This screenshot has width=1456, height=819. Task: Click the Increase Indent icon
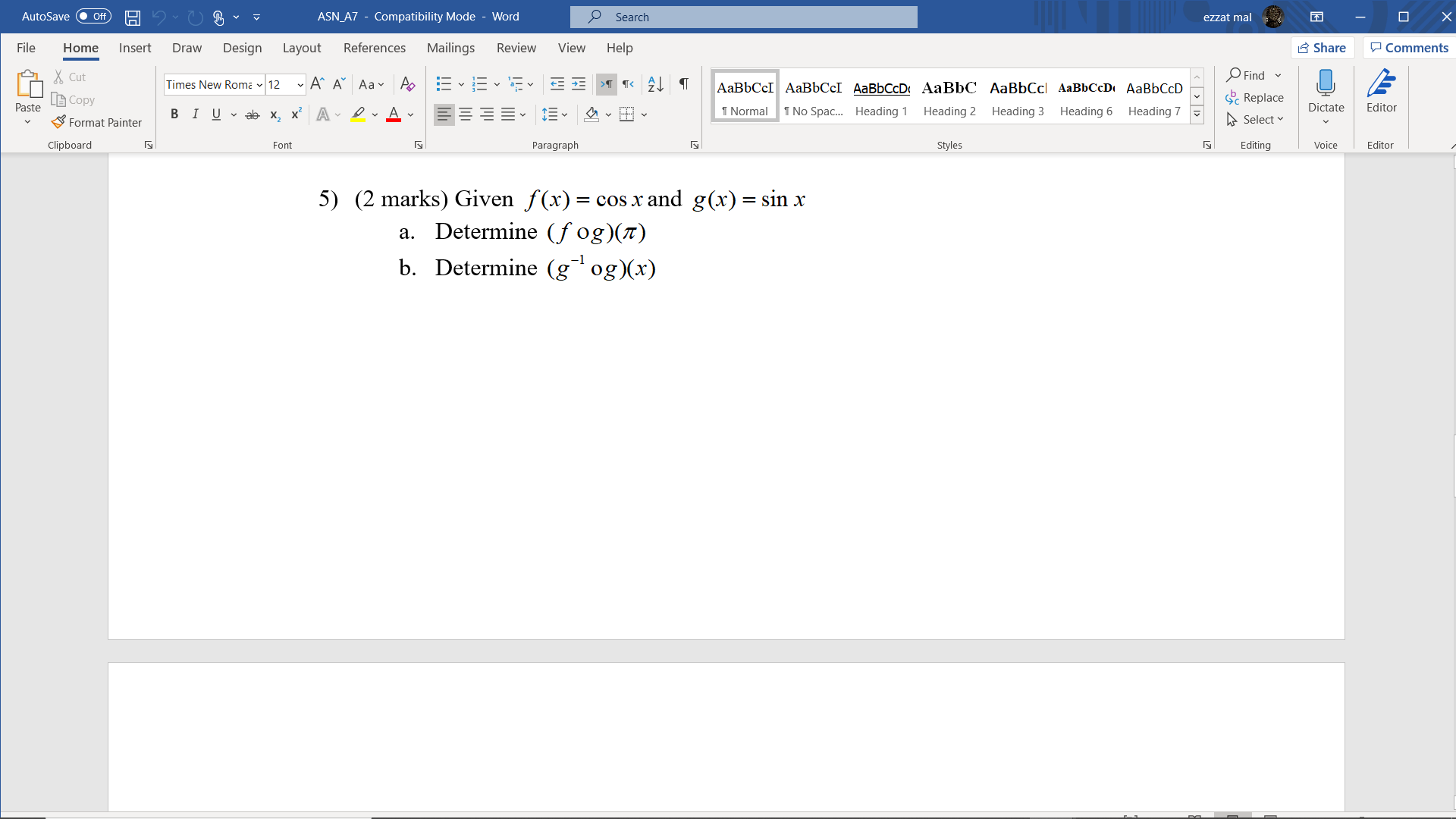coord(579,84)
